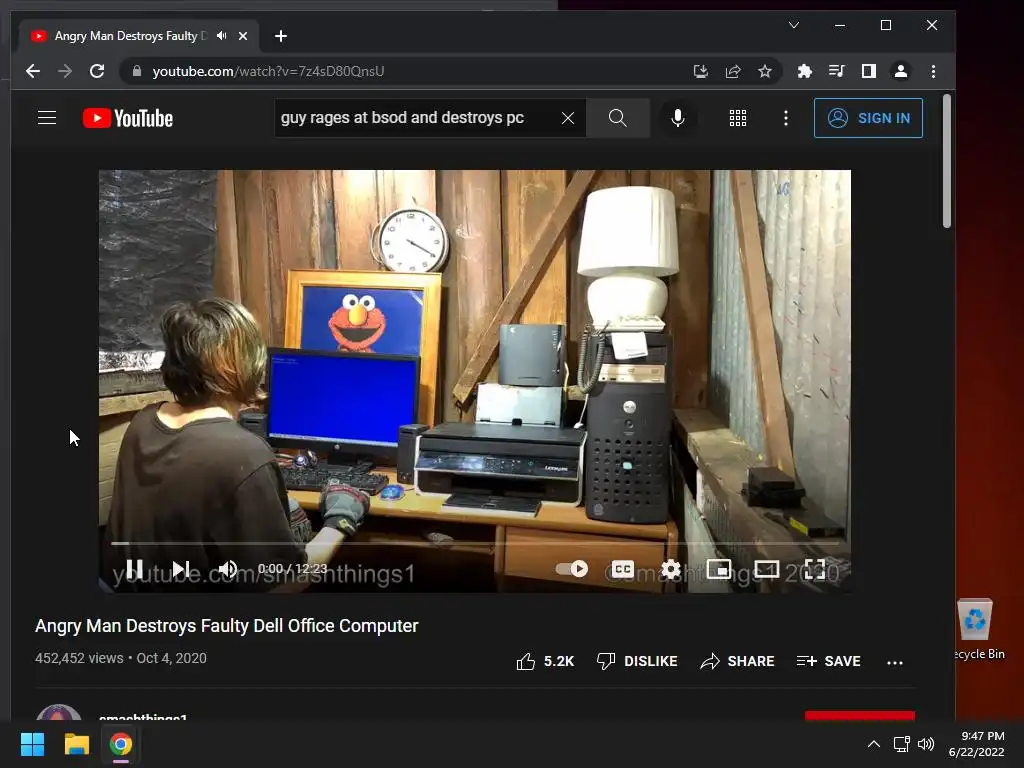Toggle the autoplay switch
This screenshot has height=768, width=1024.
(571, 569)
